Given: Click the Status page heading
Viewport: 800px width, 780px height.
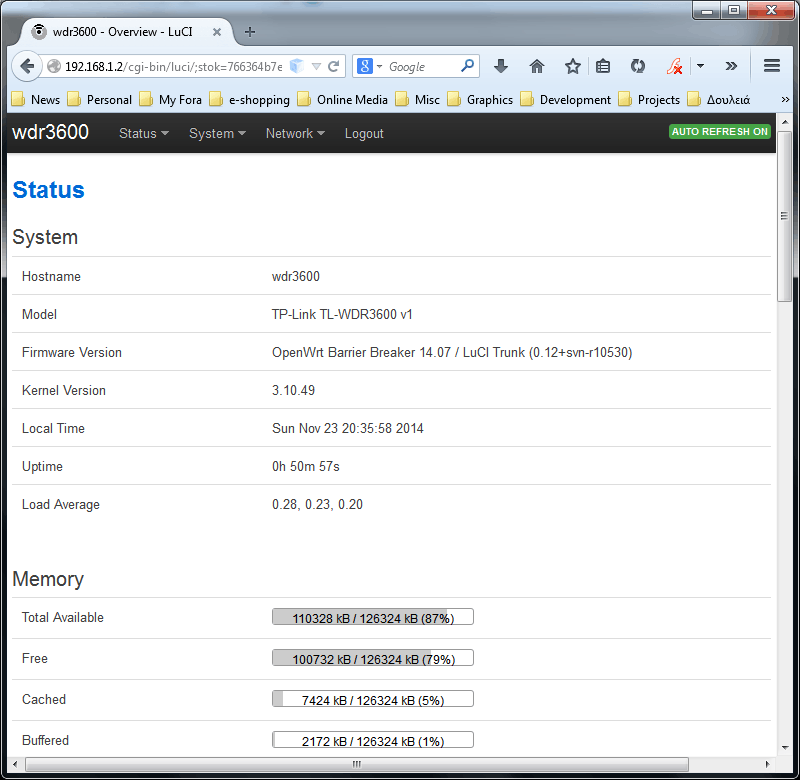Looking at the screenshot, I should pos(48,190).
